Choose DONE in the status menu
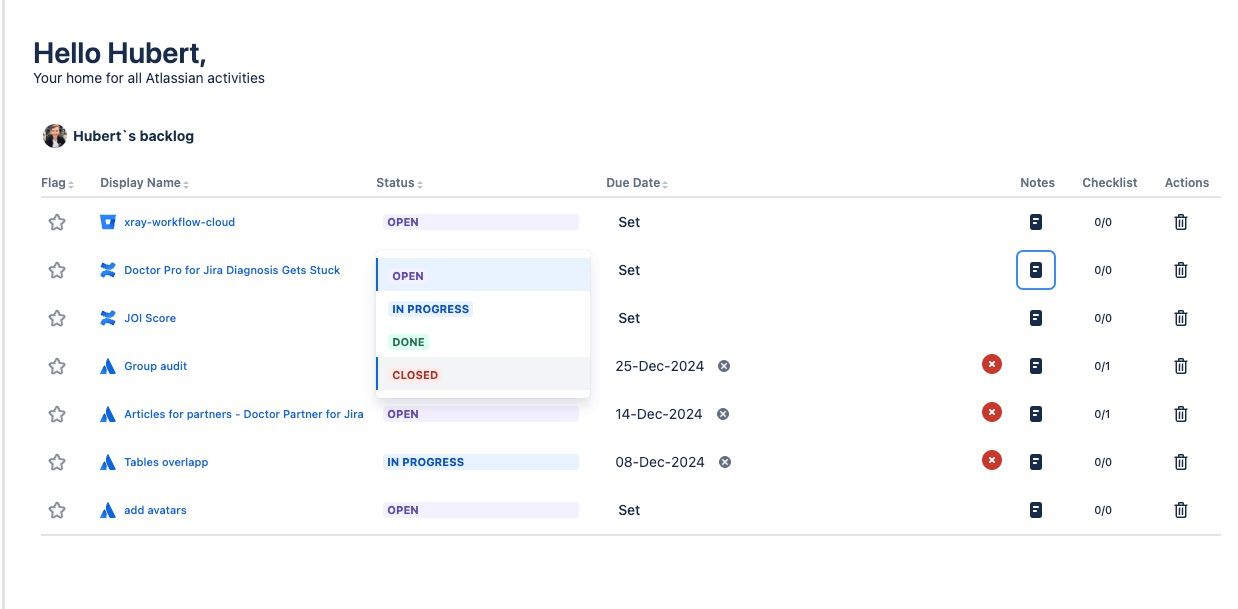 (483, 342)
